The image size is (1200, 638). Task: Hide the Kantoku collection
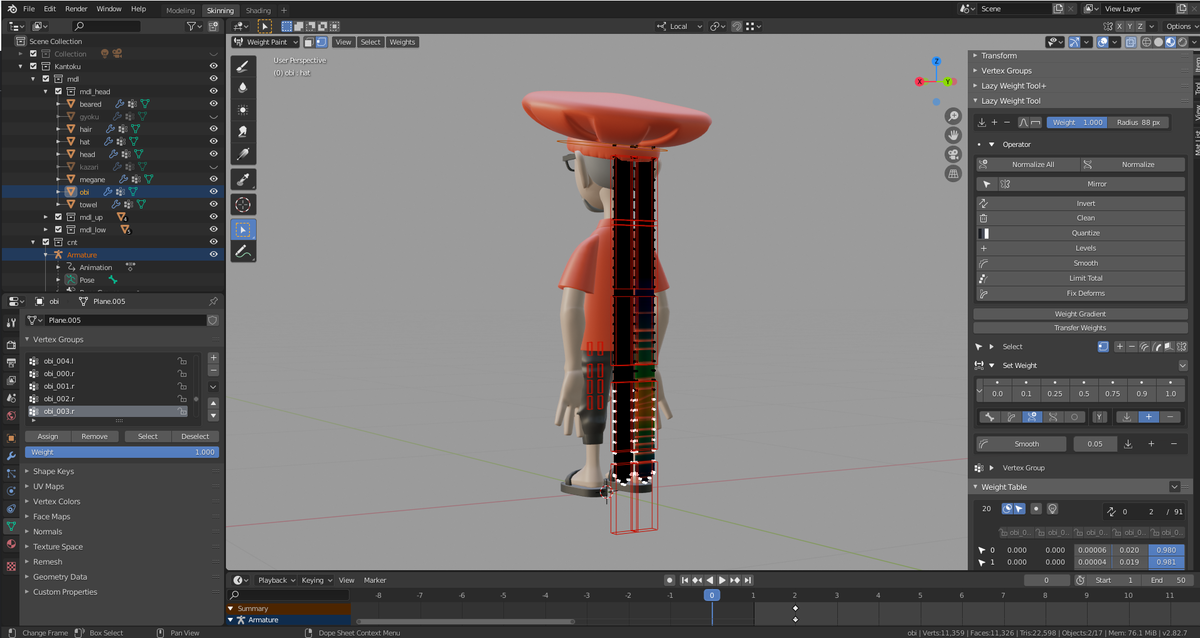[x=213, y=66]
